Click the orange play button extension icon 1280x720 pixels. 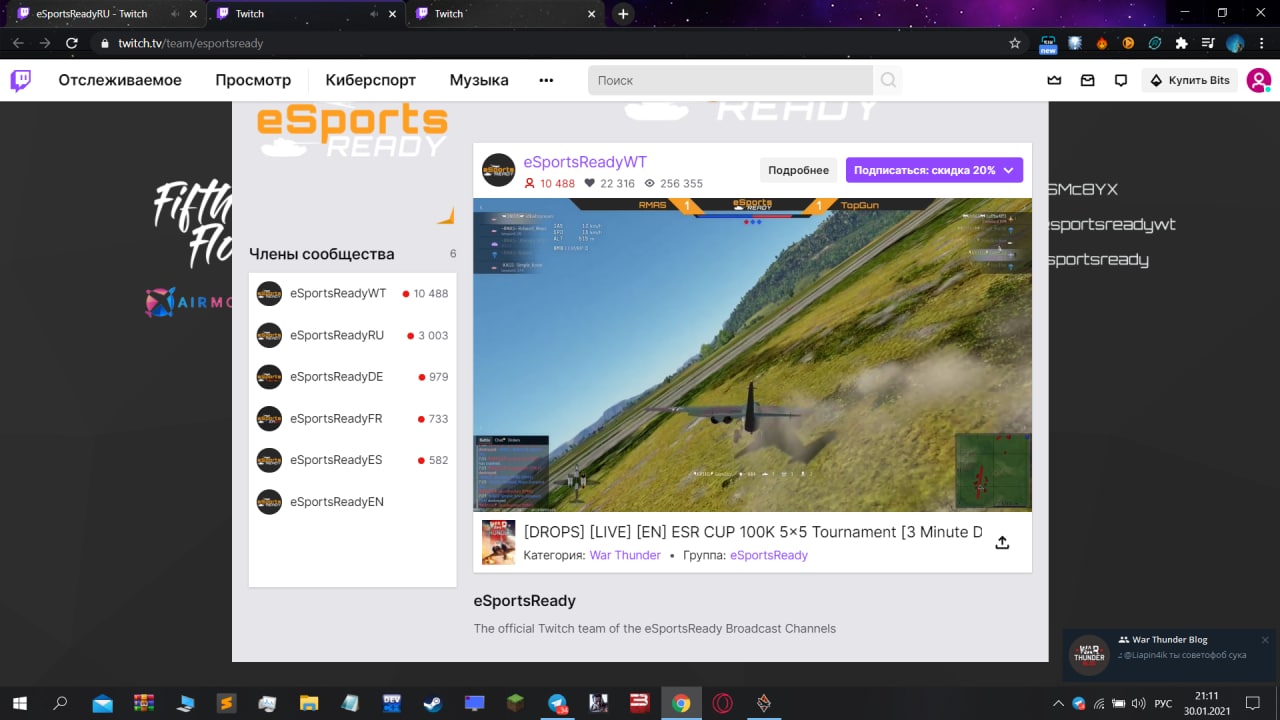coord(1128,43)
